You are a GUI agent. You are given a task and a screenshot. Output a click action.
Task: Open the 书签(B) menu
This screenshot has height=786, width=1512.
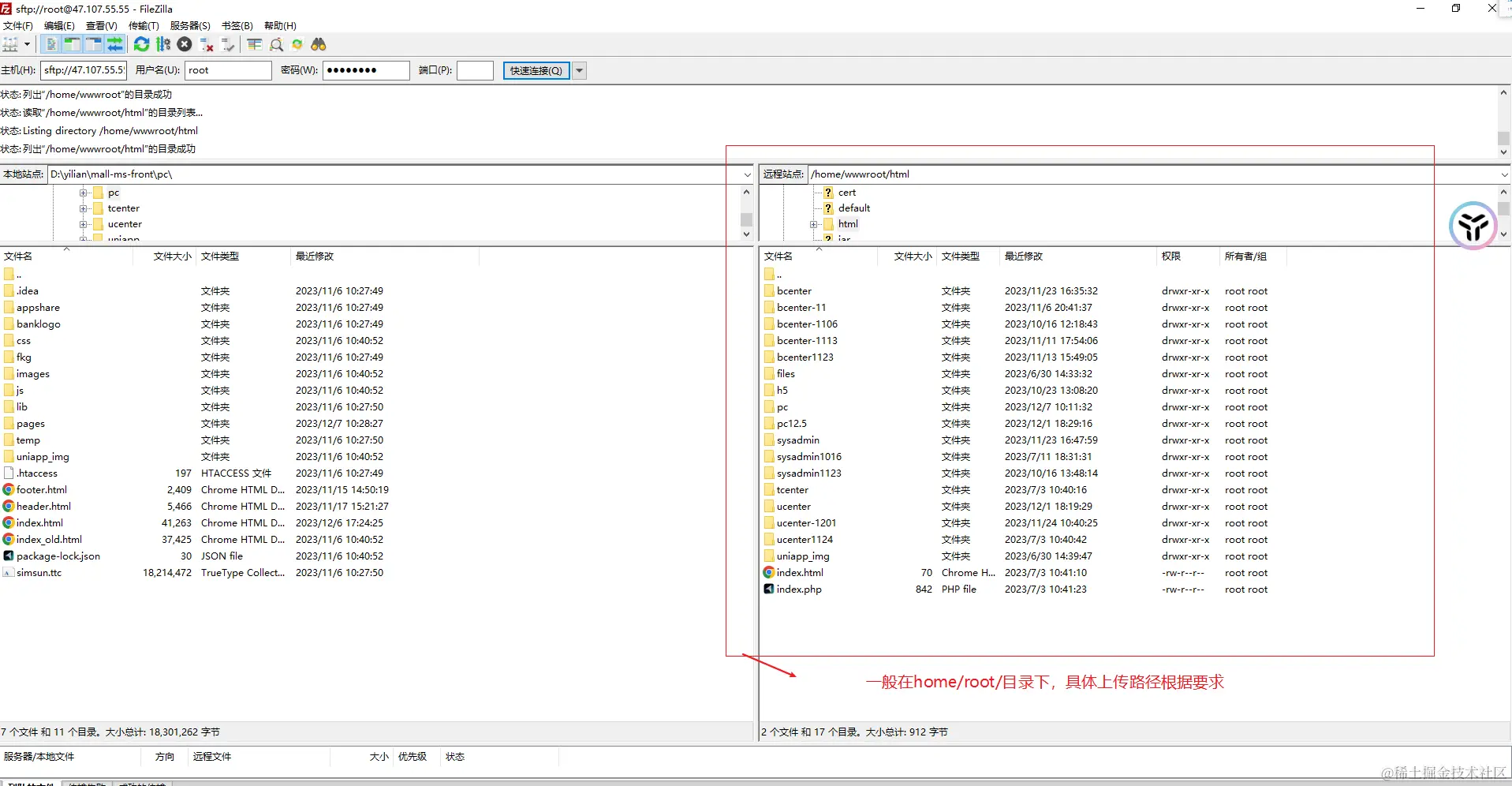[237, 25]
